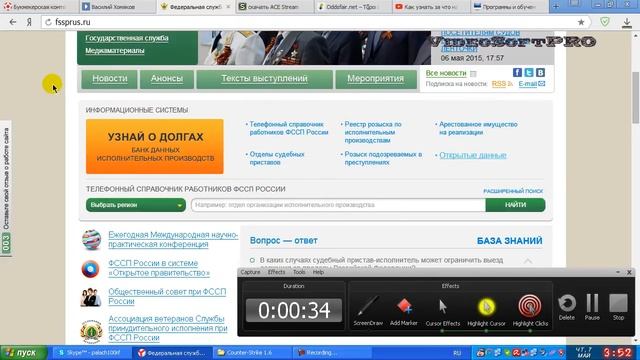The height and width of the screenshot is (360, 640).
Task: Collapse the first Вопрос — ответ question chevron
Action: [x=528, y=261]
